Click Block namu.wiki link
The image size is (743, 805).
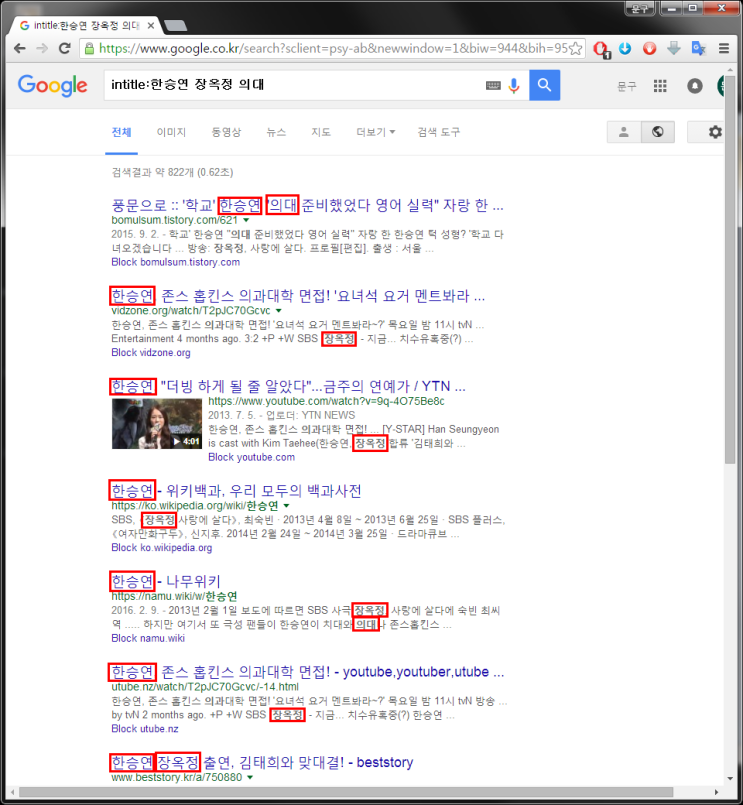point(148,638)
